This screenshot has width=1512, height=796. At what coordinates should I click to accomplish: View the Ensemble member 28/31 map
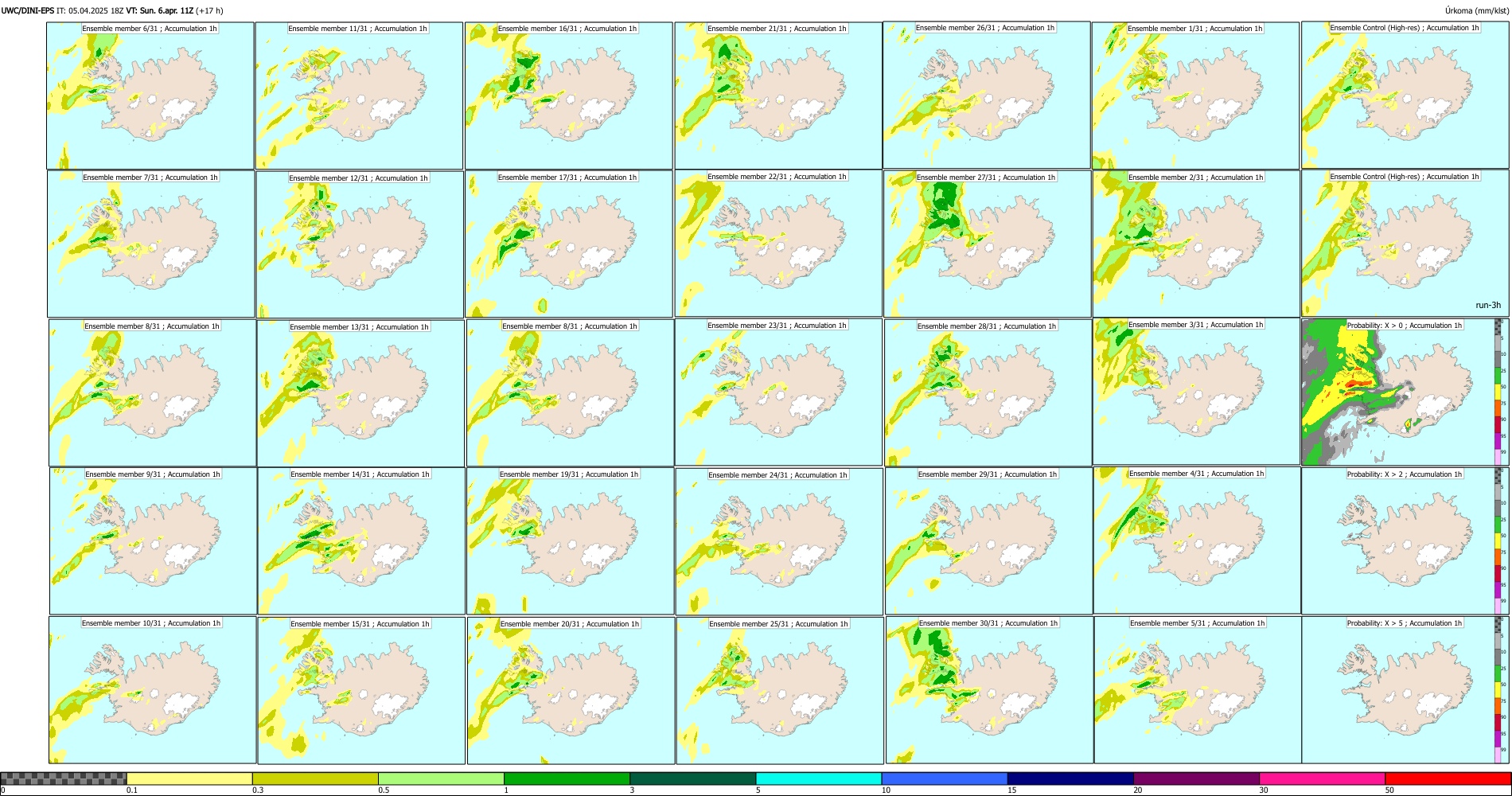point(988,393)
